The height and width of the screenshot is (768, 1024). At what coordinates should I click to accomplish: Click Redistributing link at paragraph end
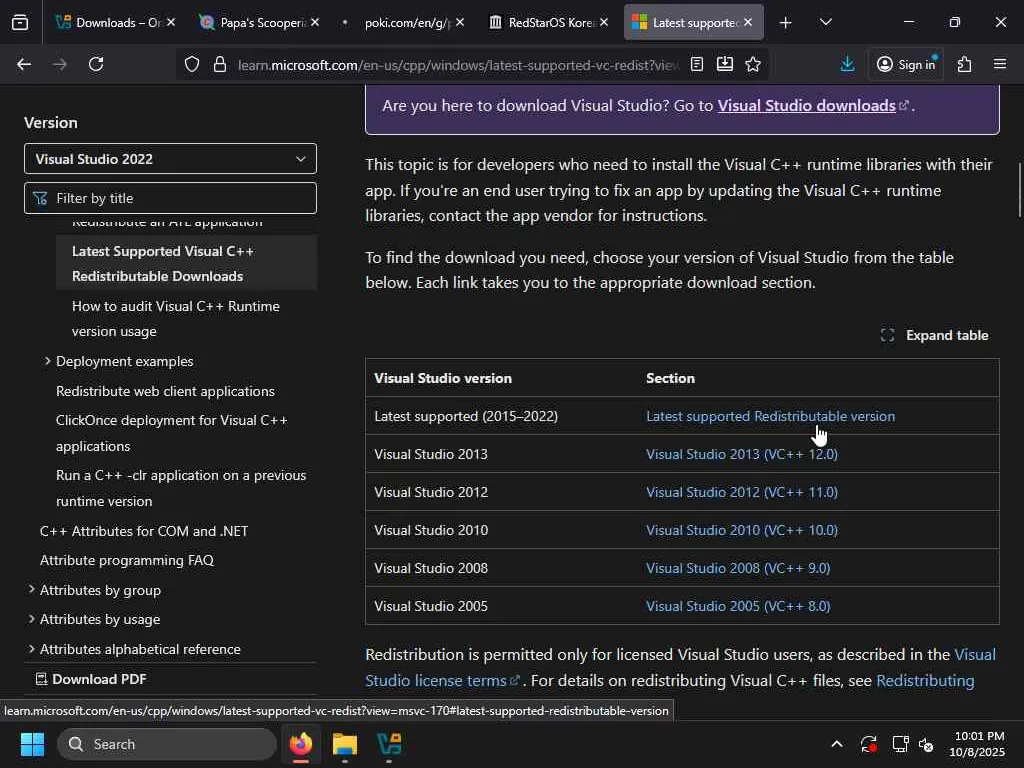point(925,680)
